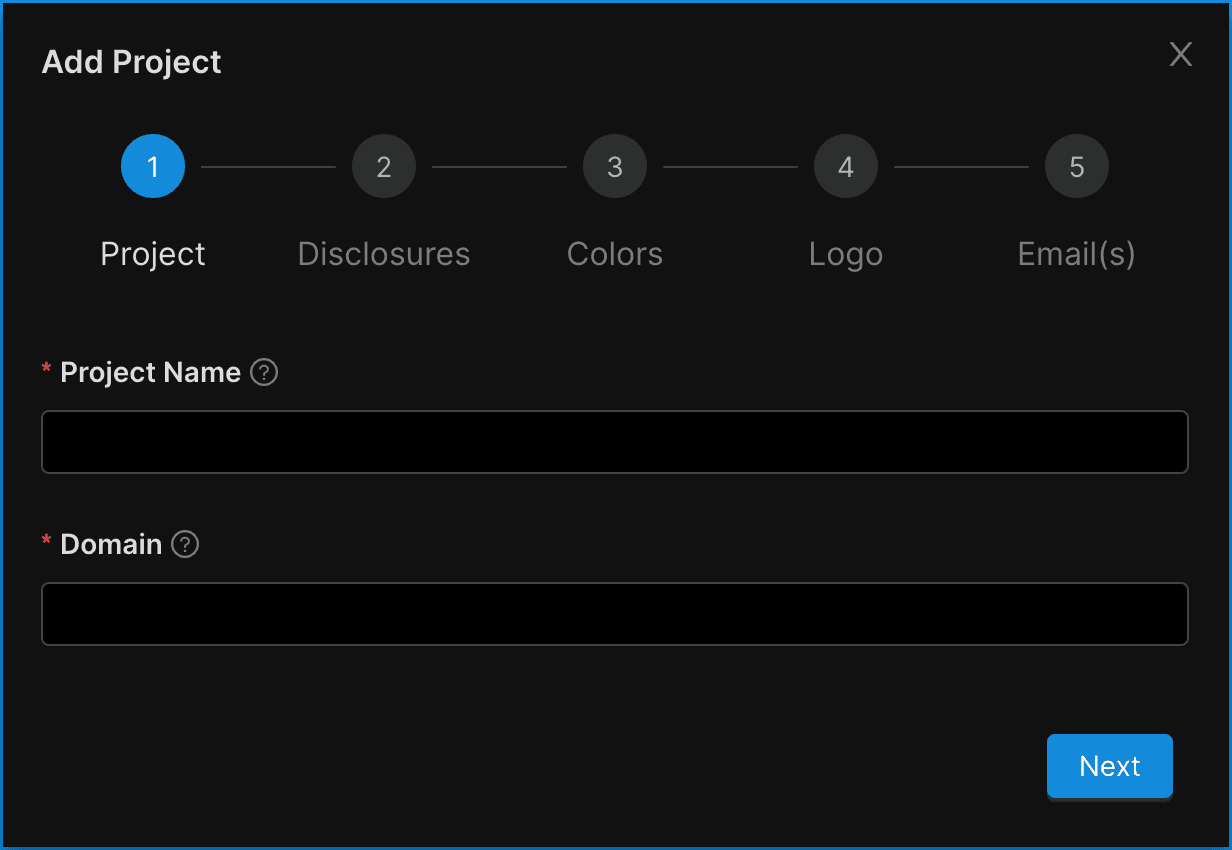Click the Project Name input field

pyautogui.click(x=614, y=442)
